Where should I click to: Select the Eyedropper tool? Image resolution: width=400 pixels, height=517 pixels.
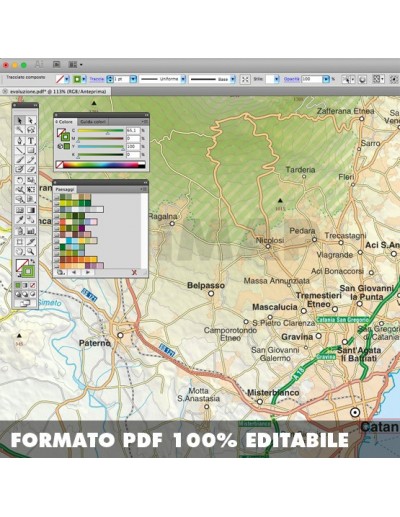coord(20,220)
